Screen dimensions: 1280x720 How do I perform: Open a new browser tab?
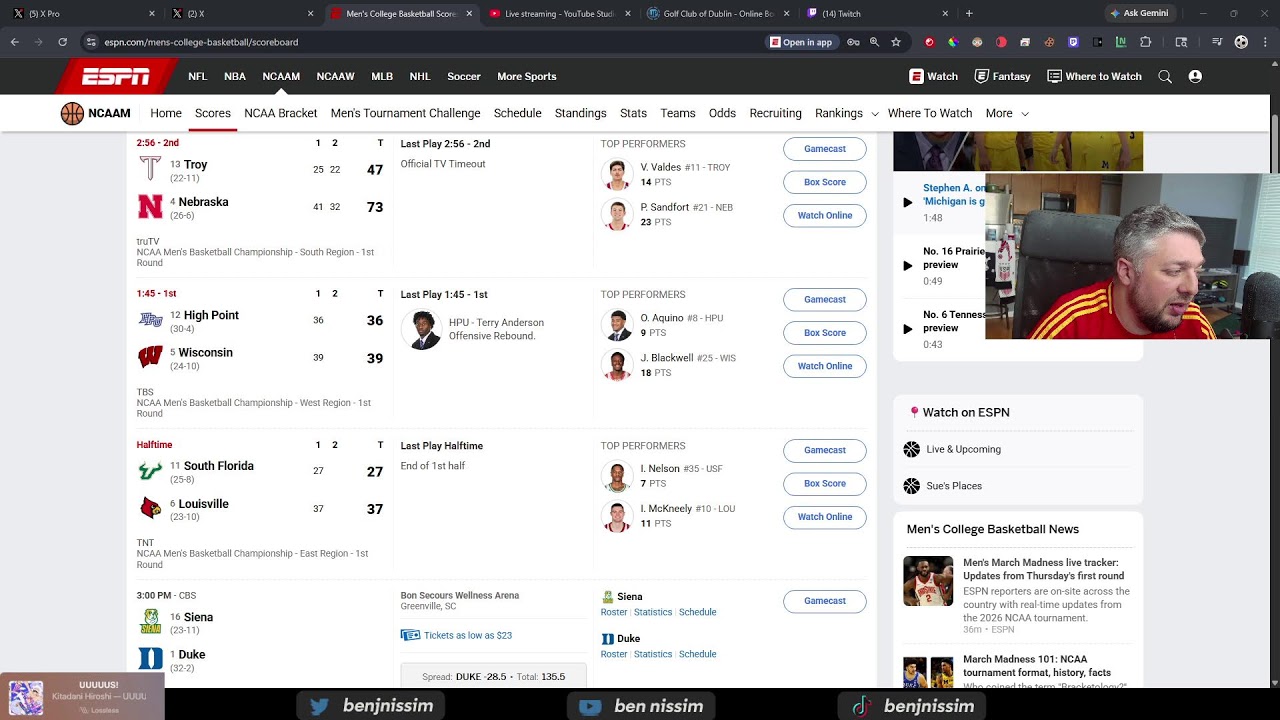coord(969,14)
